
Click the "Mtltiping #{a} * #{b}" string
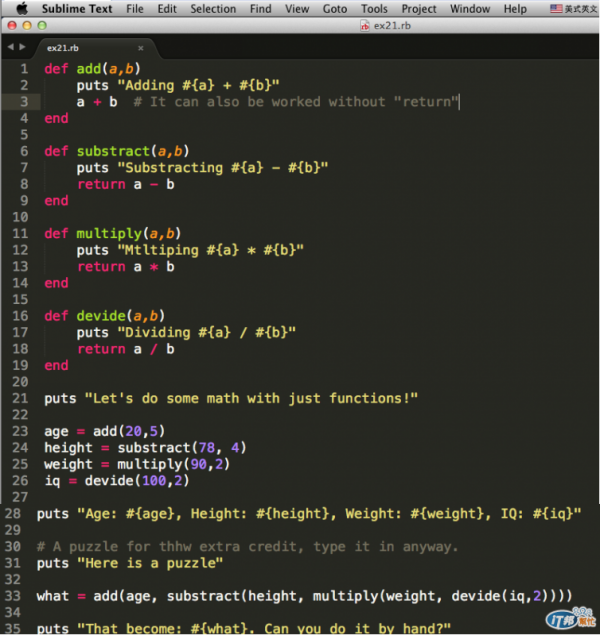(211, 250)
